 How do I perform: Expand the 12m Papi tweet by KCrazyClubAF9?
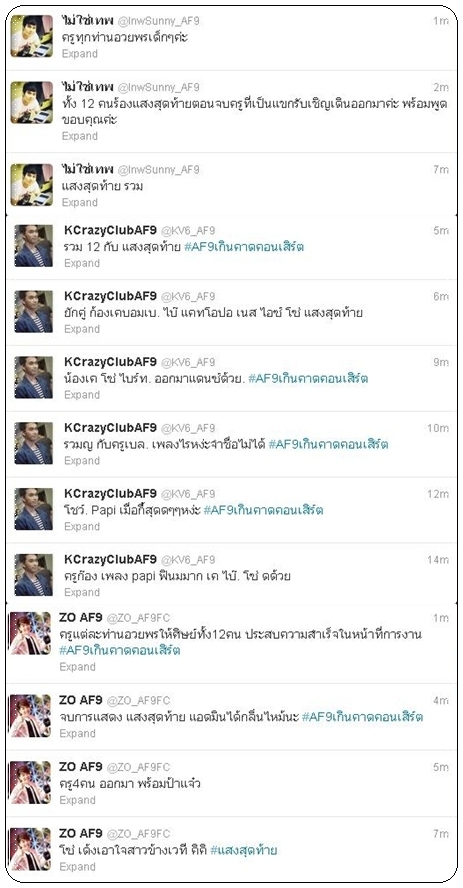coord(82,527)
